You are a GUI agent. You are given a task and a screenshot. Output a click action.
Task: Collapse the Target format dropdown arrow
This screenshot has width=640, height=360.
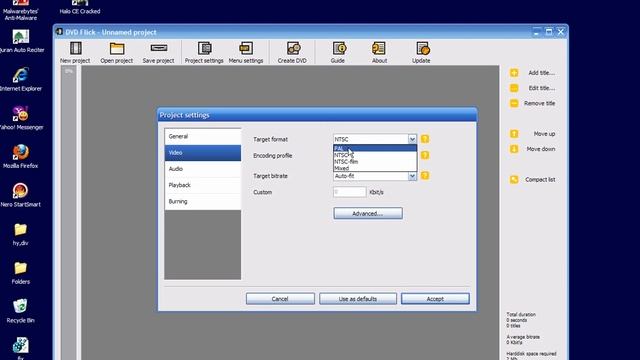point(412,139)
